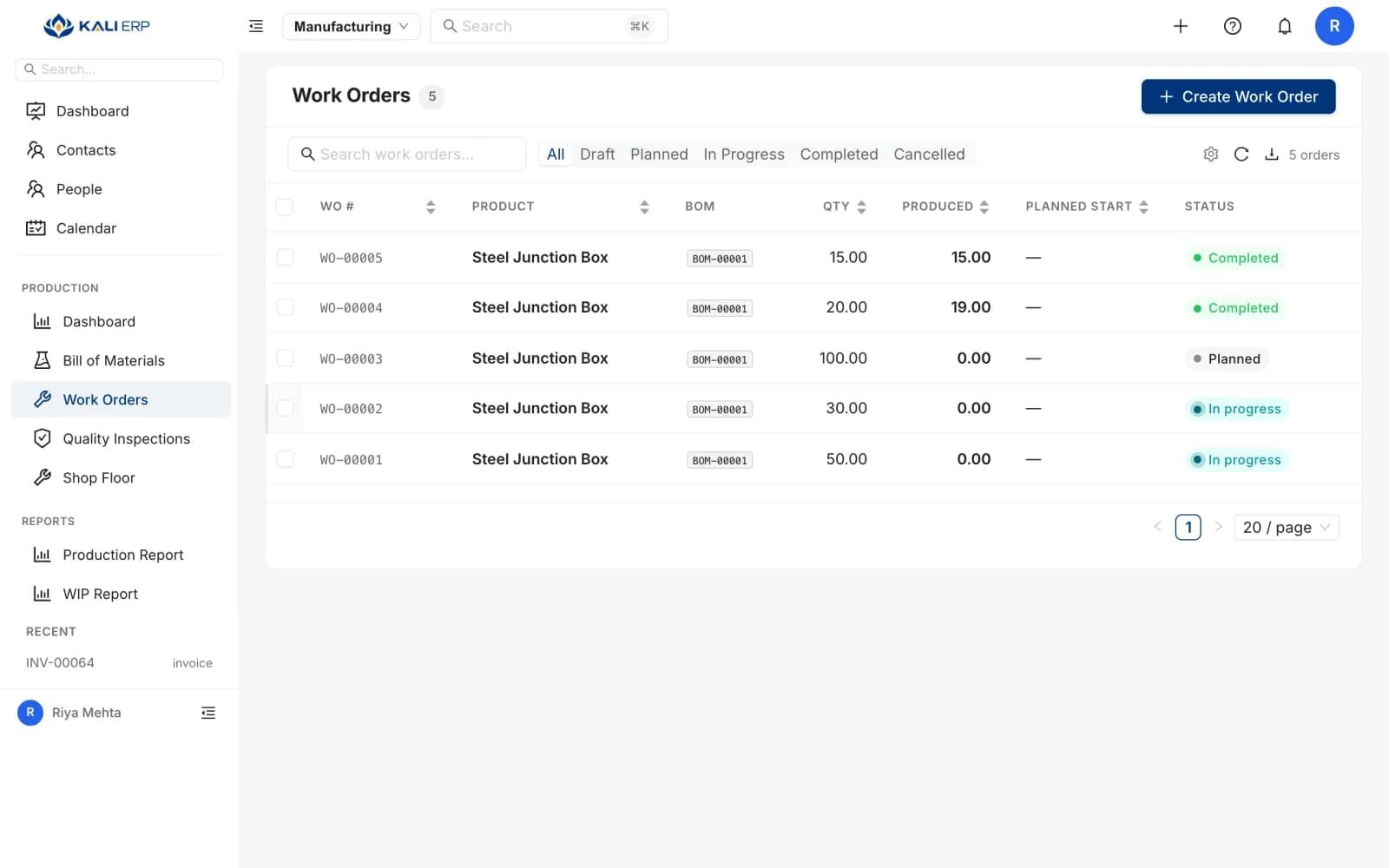Select all work orders header checkbox
This screenshot has height=868, width=1389.
point(285,207)
